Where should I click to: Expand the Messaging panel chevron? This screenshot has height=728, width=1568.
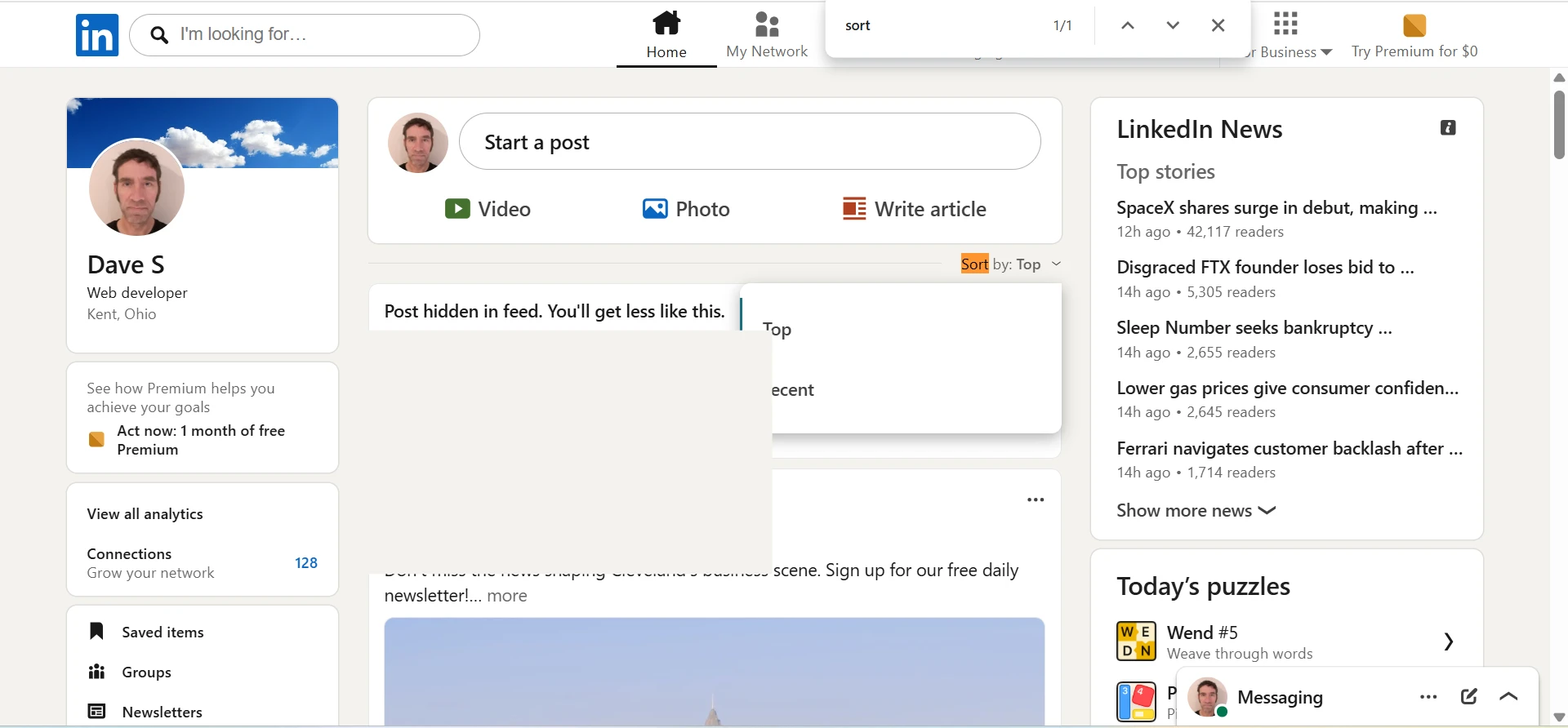[1508, 697]
